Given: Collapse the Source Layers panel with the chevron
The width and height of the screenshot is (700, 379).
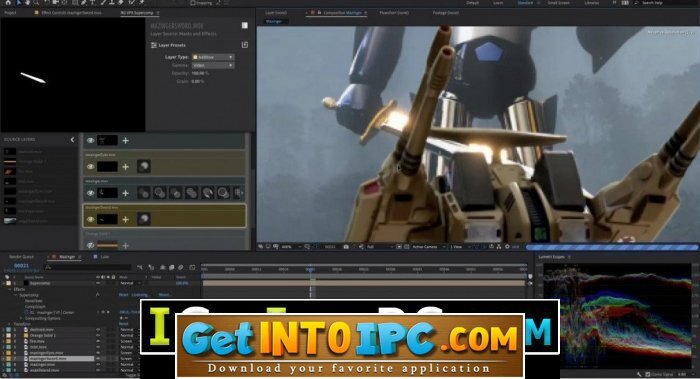Looking at the screenshot, I should click(x=72, y=140).
